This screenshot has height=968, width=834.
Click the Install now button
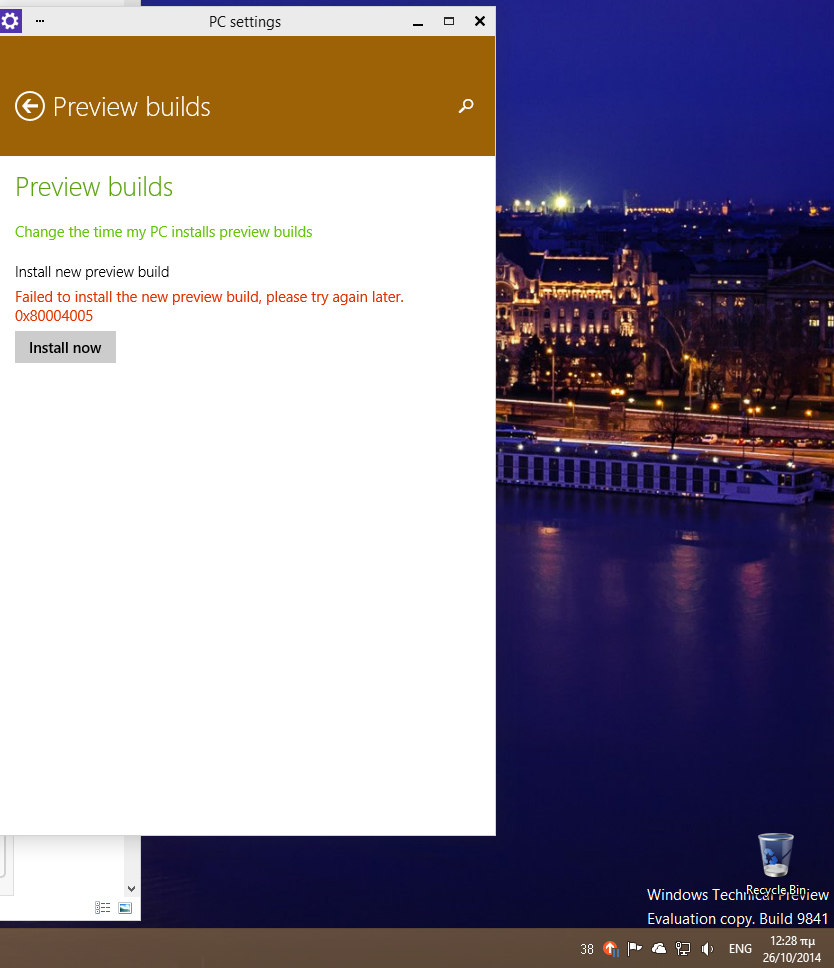pos(65,348)
